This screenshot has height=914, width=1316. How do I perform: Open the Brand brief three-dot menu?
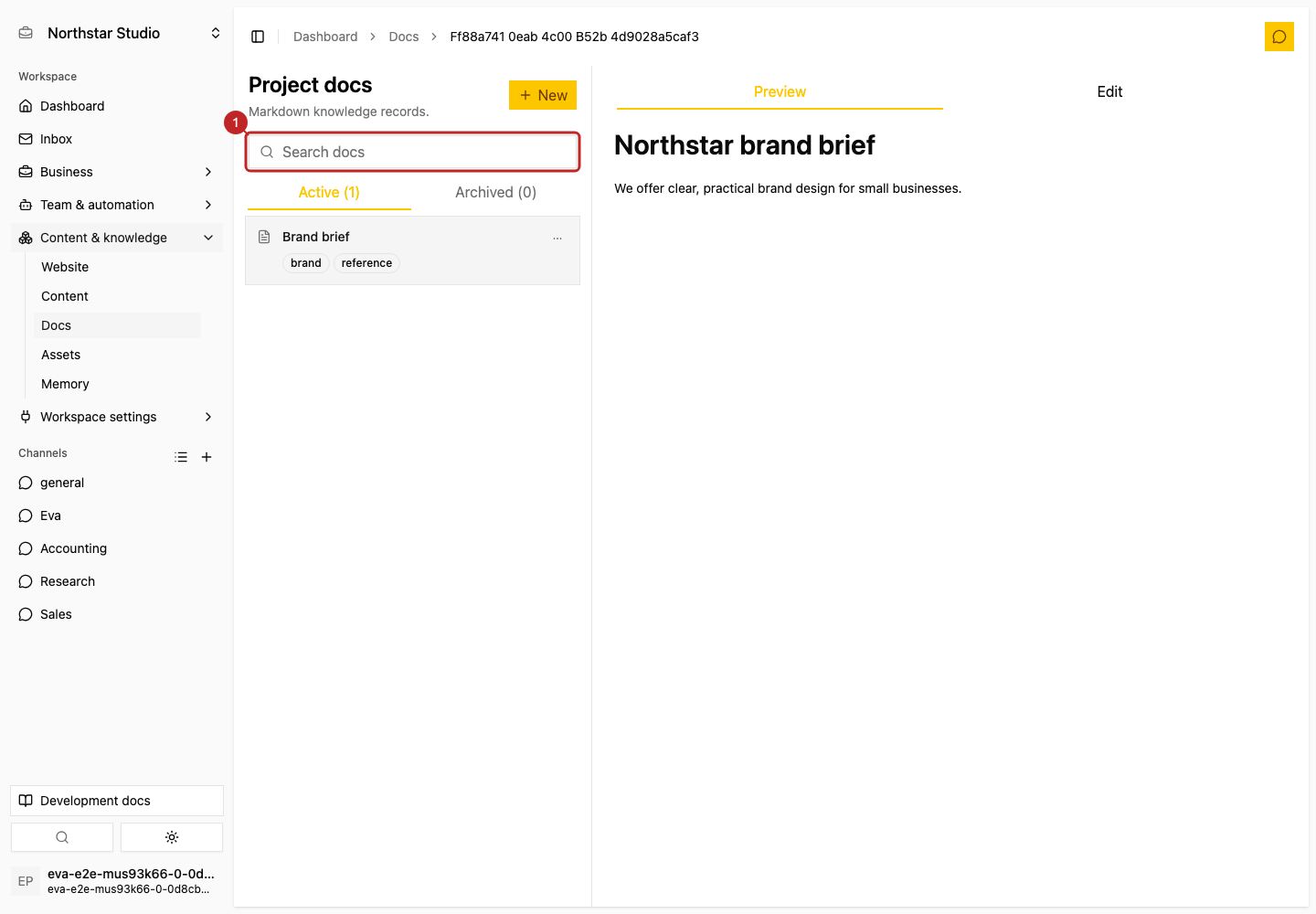(x=557, y=238)
